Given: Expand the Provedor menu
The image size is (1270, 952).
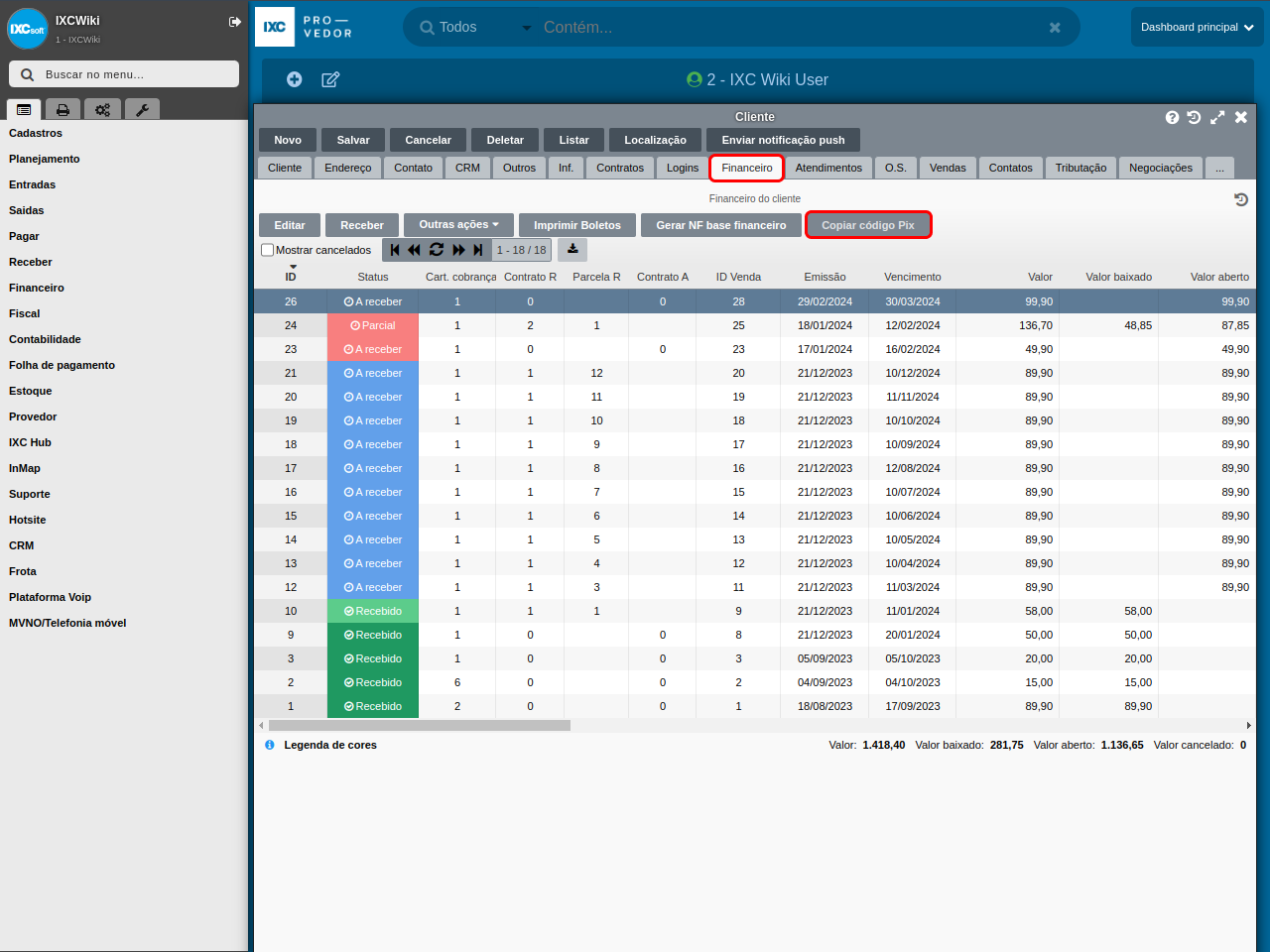Looking at the screenshot, I should (33, 416).
